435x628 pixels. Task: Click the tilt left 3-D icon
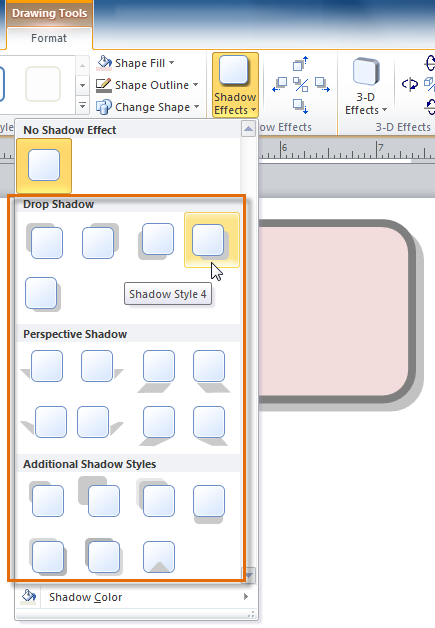click(409, 85)
